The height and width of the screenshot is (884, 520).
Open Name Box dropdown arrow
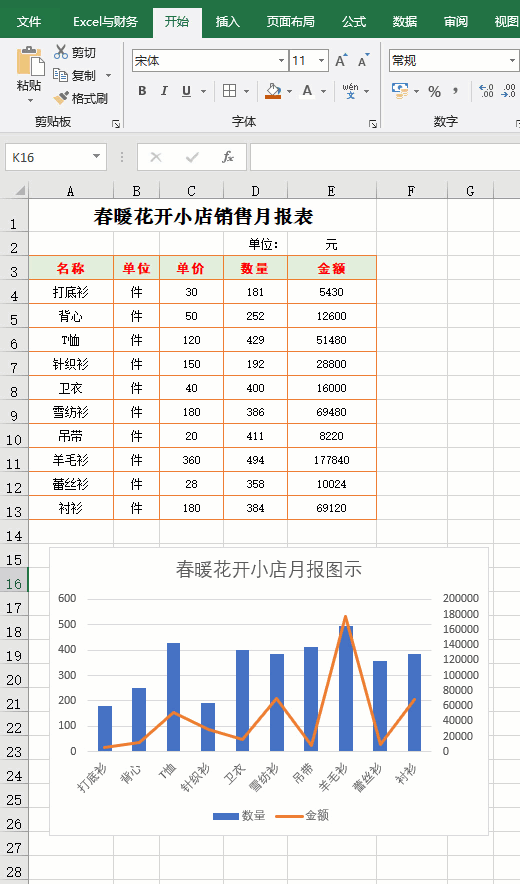click(96, 157)
